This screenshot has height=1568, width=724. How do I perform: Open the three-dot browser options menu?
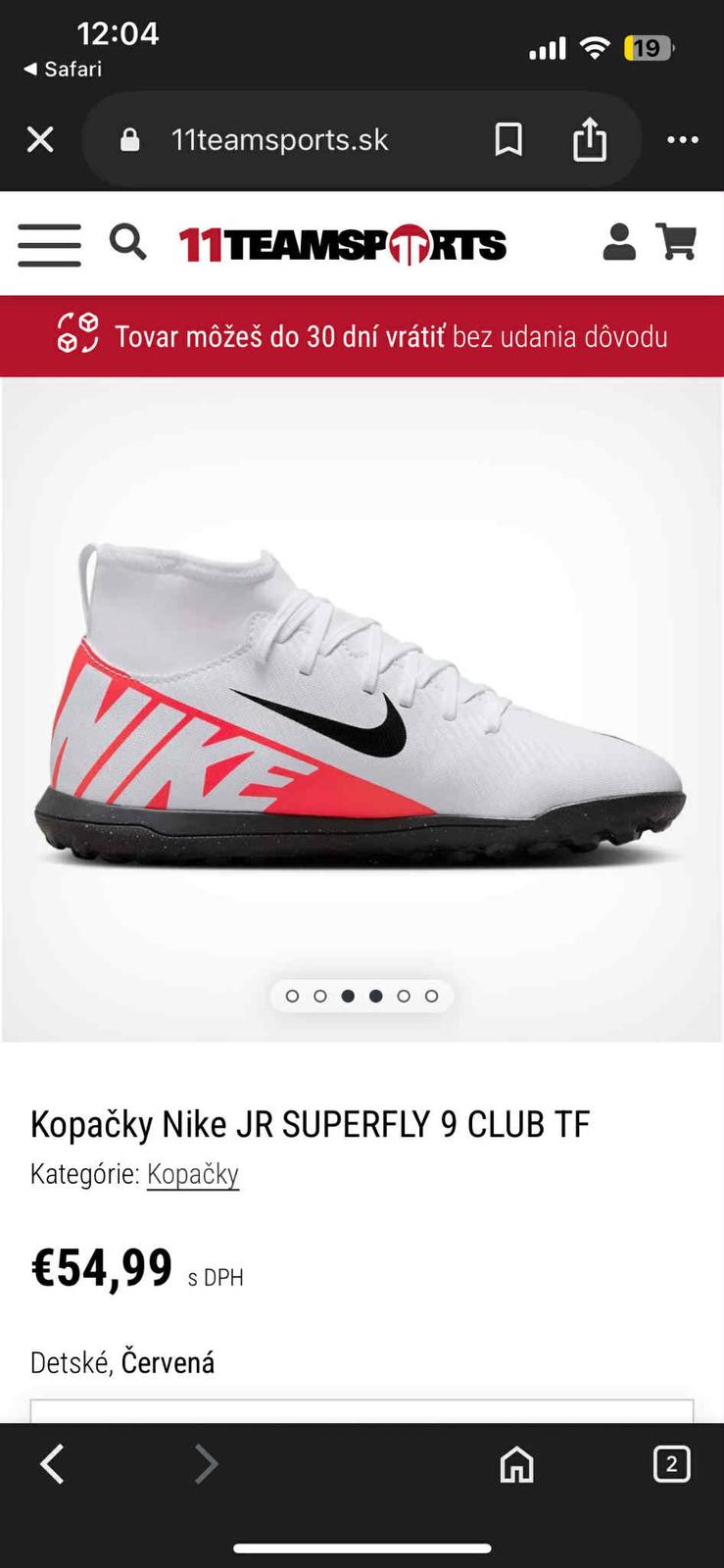[x=683, y=140]
